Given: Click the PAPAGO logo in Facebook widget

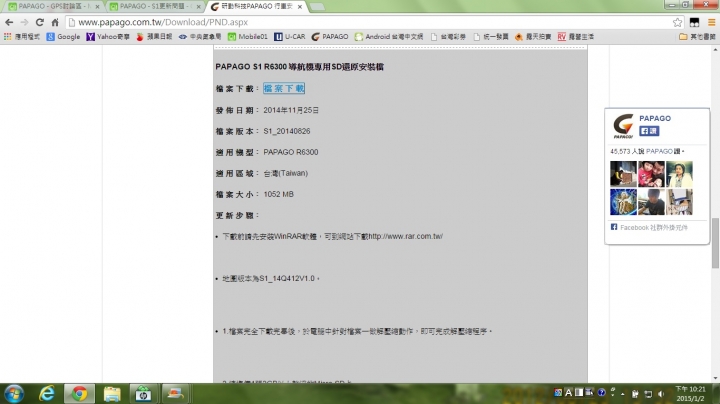Looking at the screenshot, I should point(623,126).
